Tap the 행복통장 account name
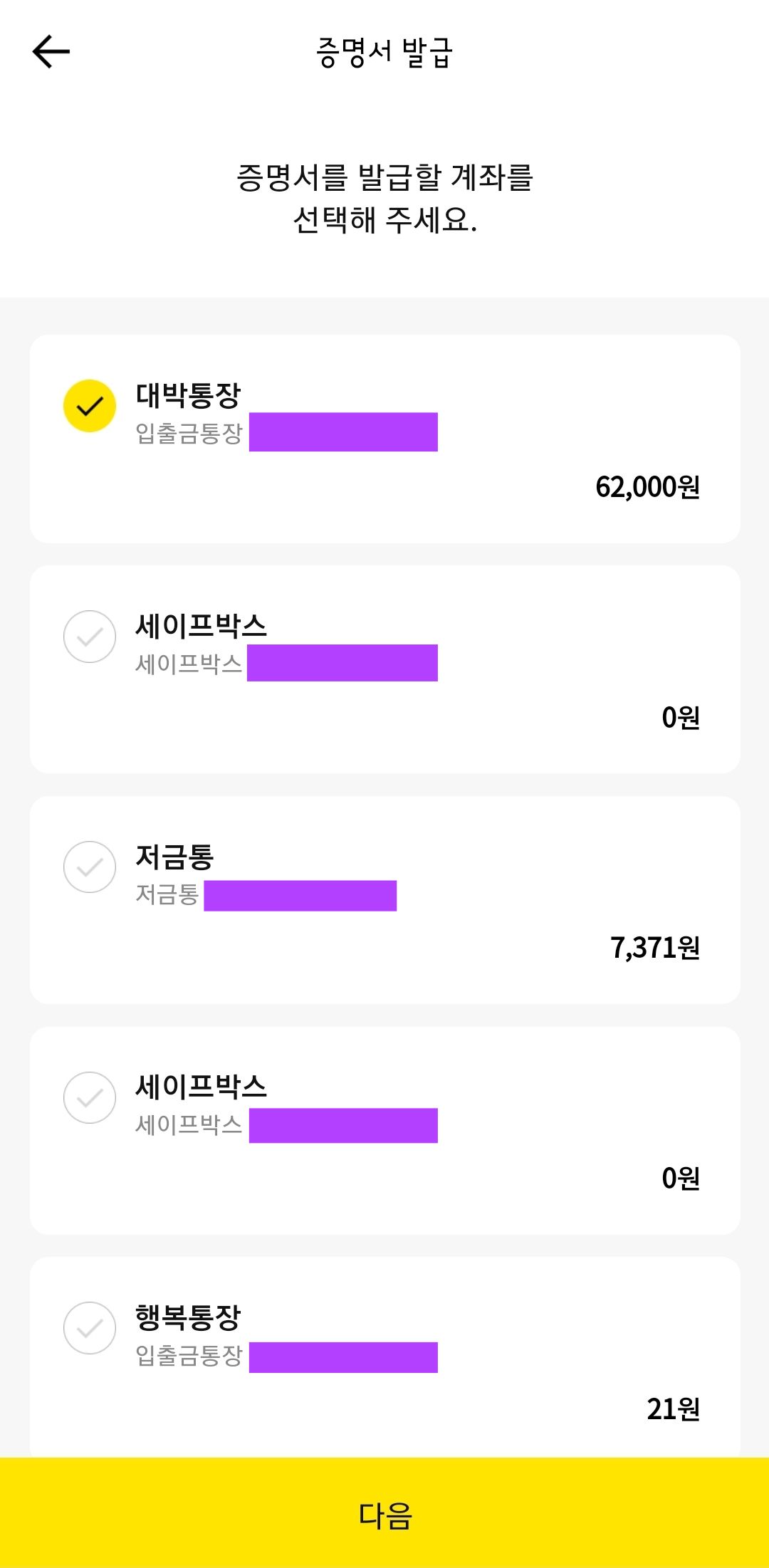The height and width of the screenshot is (1568, 769). [x=189, y=1317]
